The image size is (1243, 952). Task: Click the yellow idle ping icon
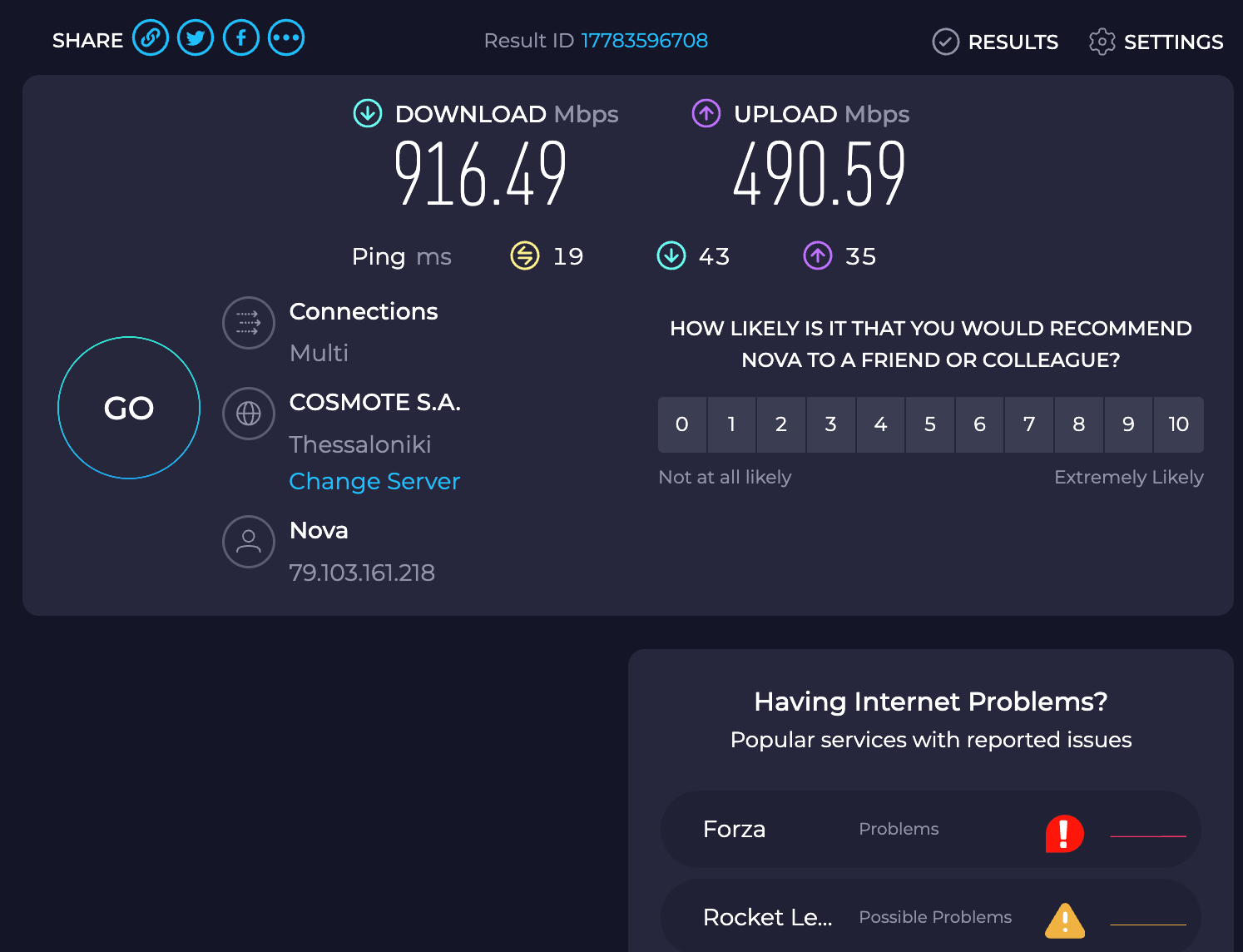[x=525, y=256]
